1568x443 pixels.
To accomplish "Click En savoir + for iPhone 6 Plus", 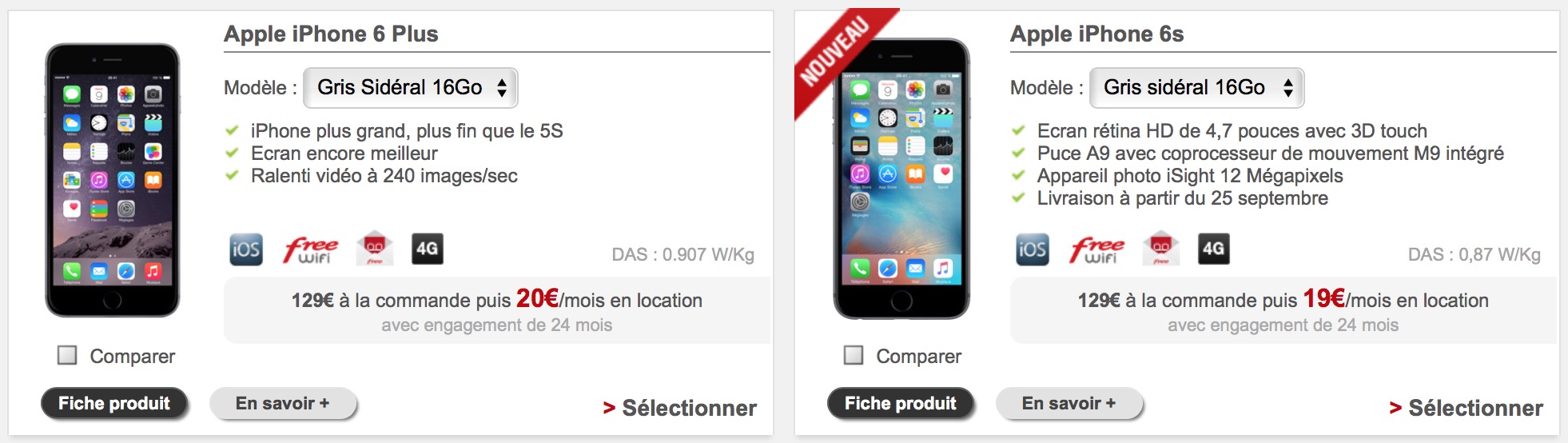I will click(x=283, y=404).
